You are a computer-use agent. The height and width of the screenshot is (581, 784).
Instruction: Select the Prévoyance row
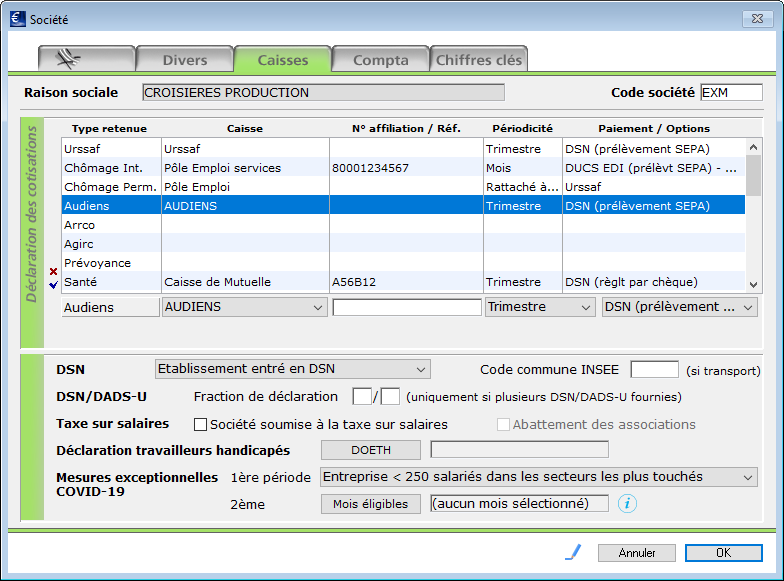[404, 263]
